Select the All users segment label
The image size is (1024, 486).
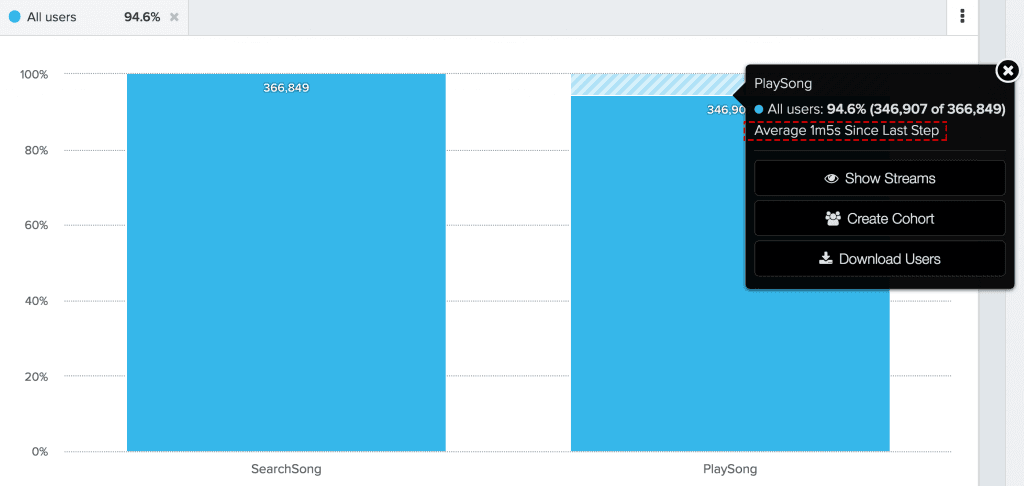[x=52, y=17]
